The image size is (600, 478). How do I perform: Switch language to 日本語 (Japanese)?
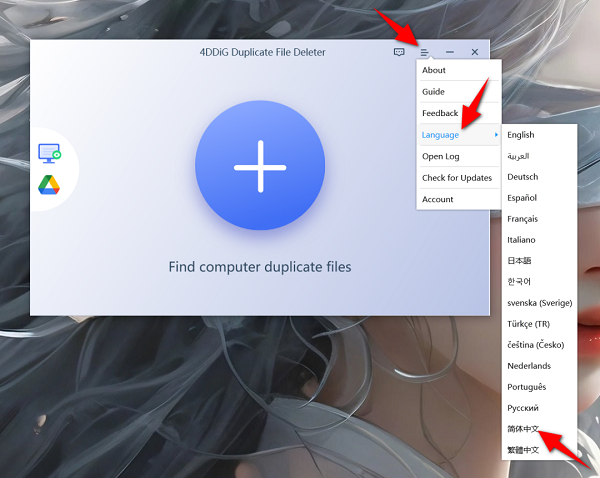click(x=539, y=261)
